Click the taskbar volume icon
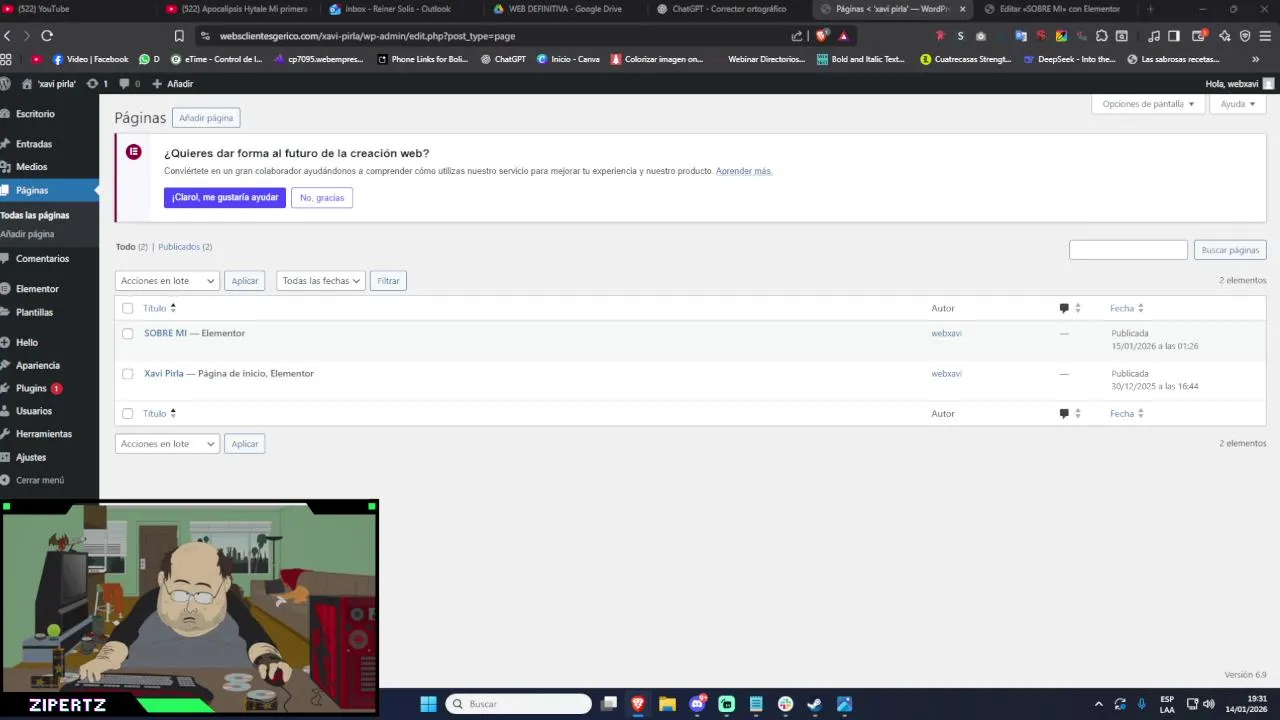 click(x=1208, y=704)
